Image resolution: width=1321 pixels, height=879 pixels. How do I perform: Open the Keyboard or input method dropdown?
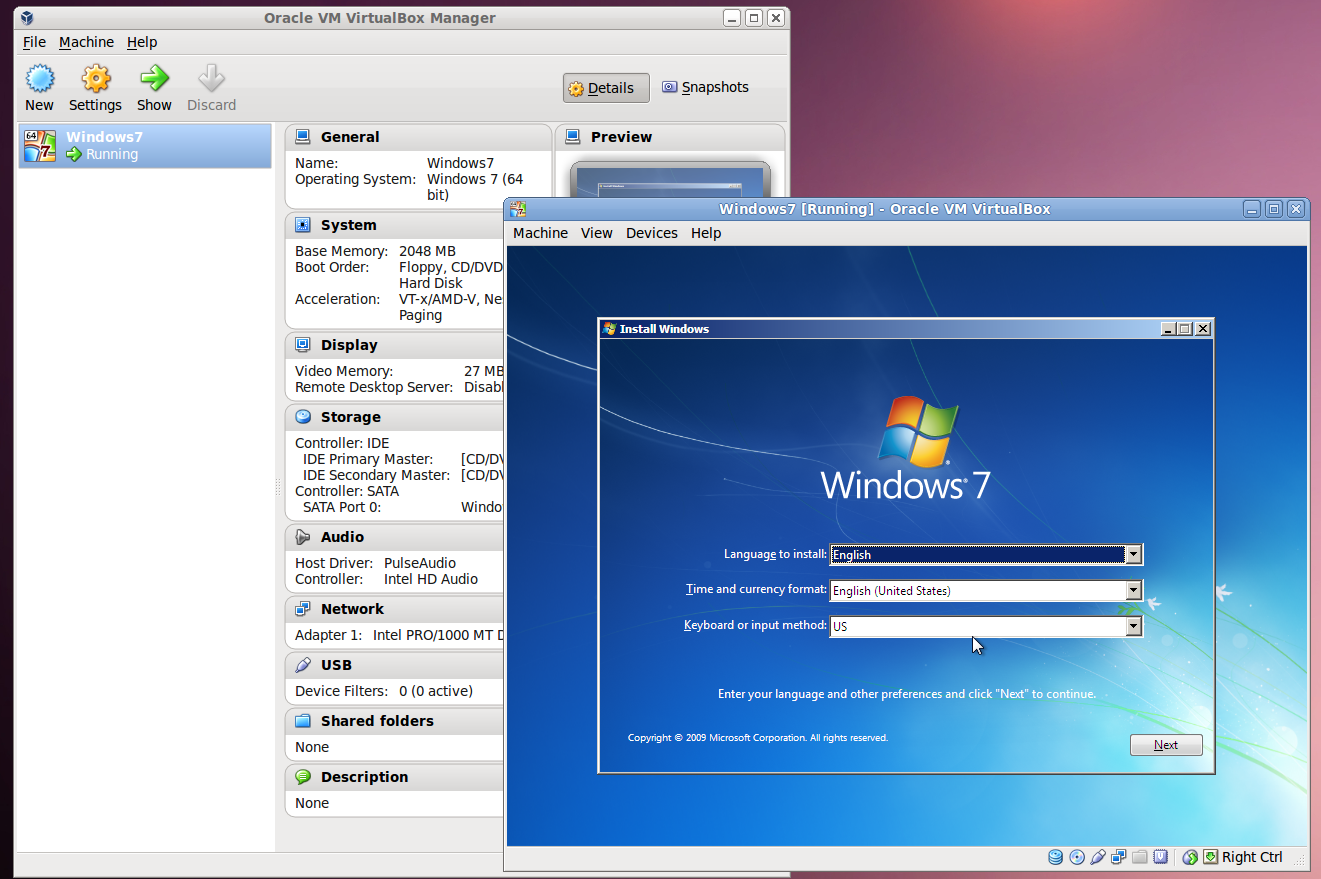1133,627
